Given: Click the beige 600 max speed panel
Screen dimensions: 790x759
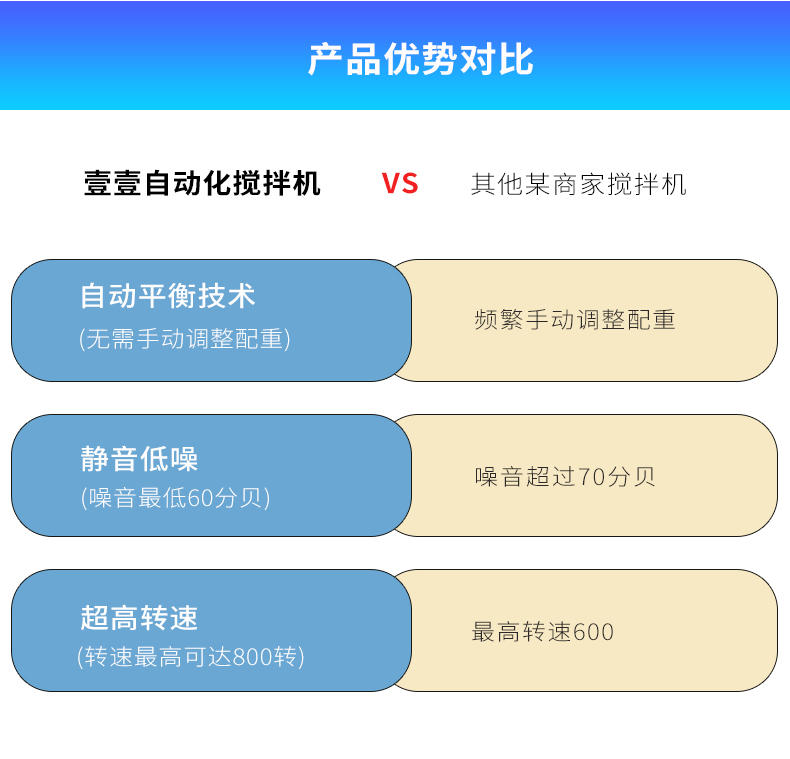Looking at the screenshot, I should pyautogui.click(x=700, y=631).
